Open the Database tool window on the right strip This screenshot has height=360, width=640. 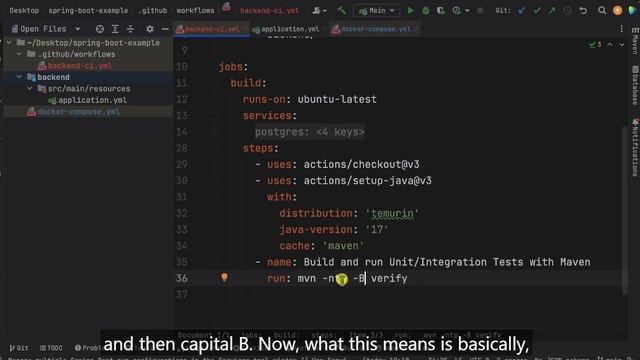click(x=635, y=85)
